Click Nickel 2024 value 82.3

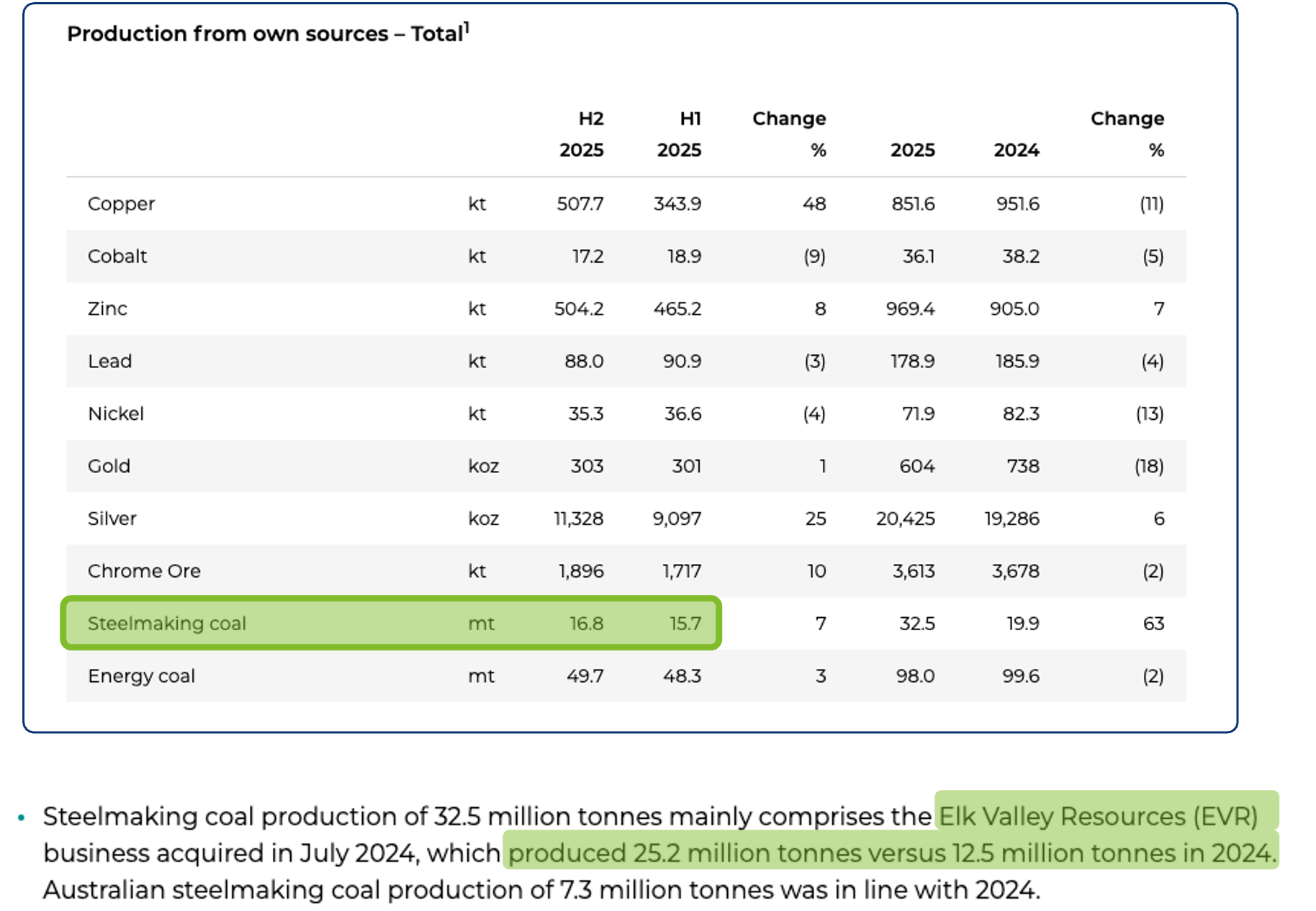pos(1021,414)
